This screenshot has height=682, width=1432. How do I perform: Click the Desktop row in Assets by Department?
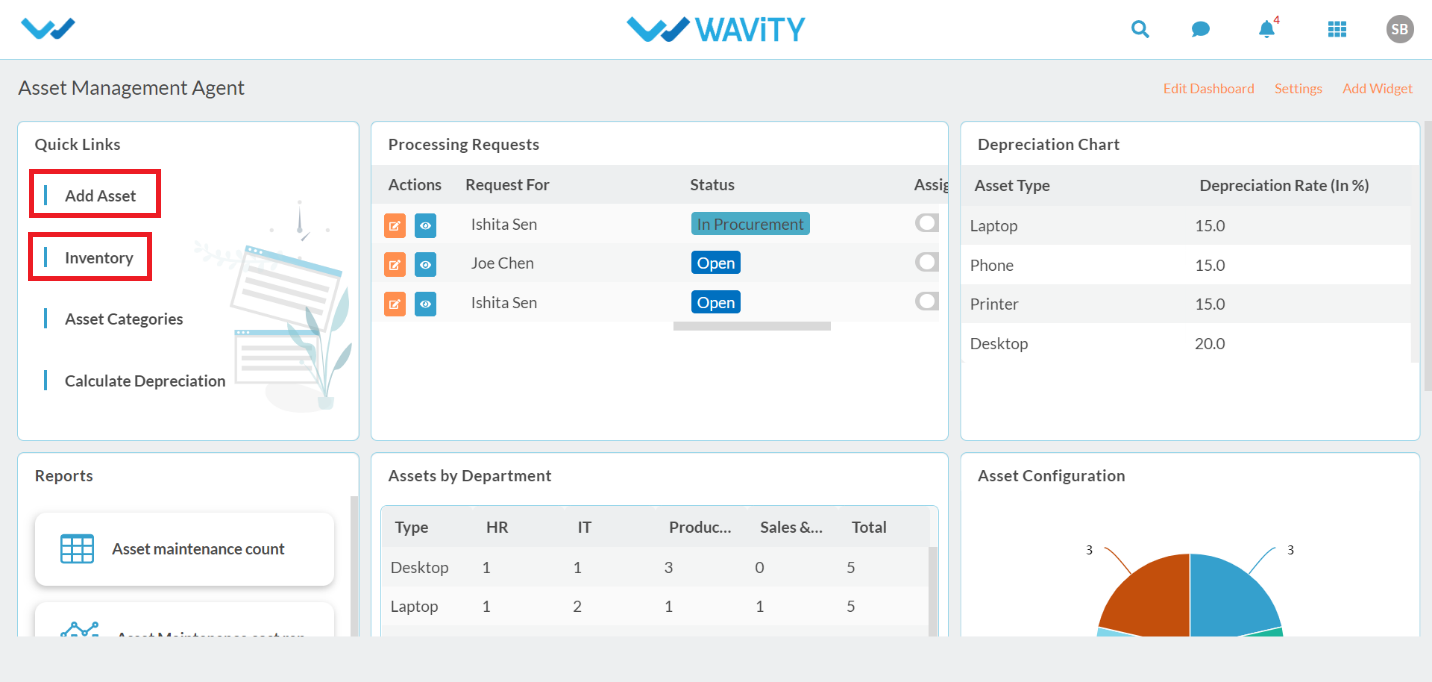pos(655,567)
